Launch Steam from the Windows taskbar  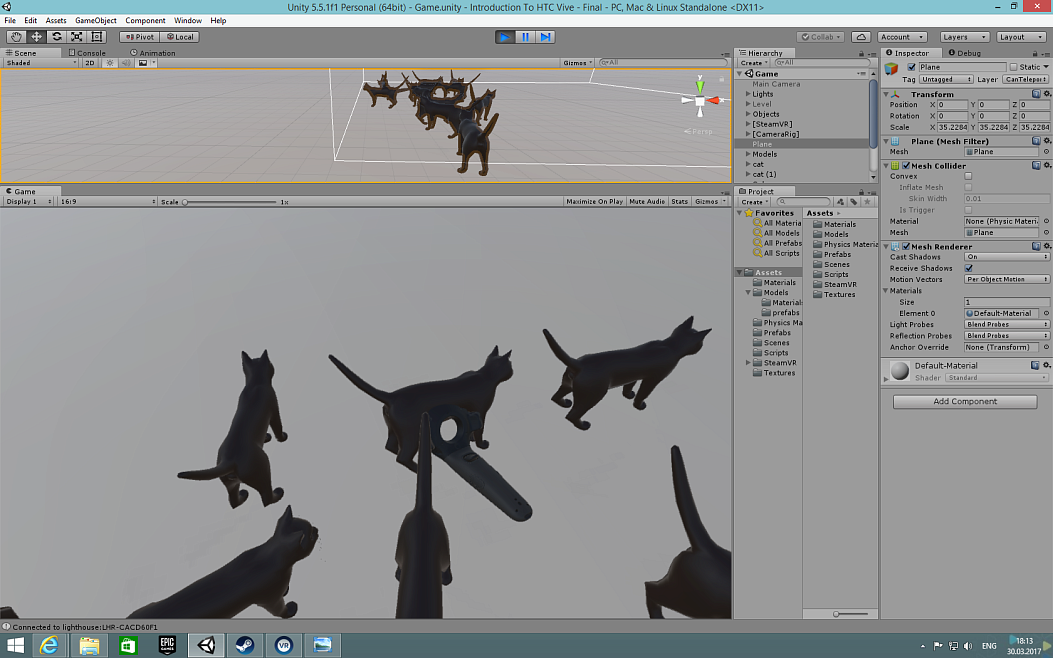pyautogui.click(x=243, y=646)
